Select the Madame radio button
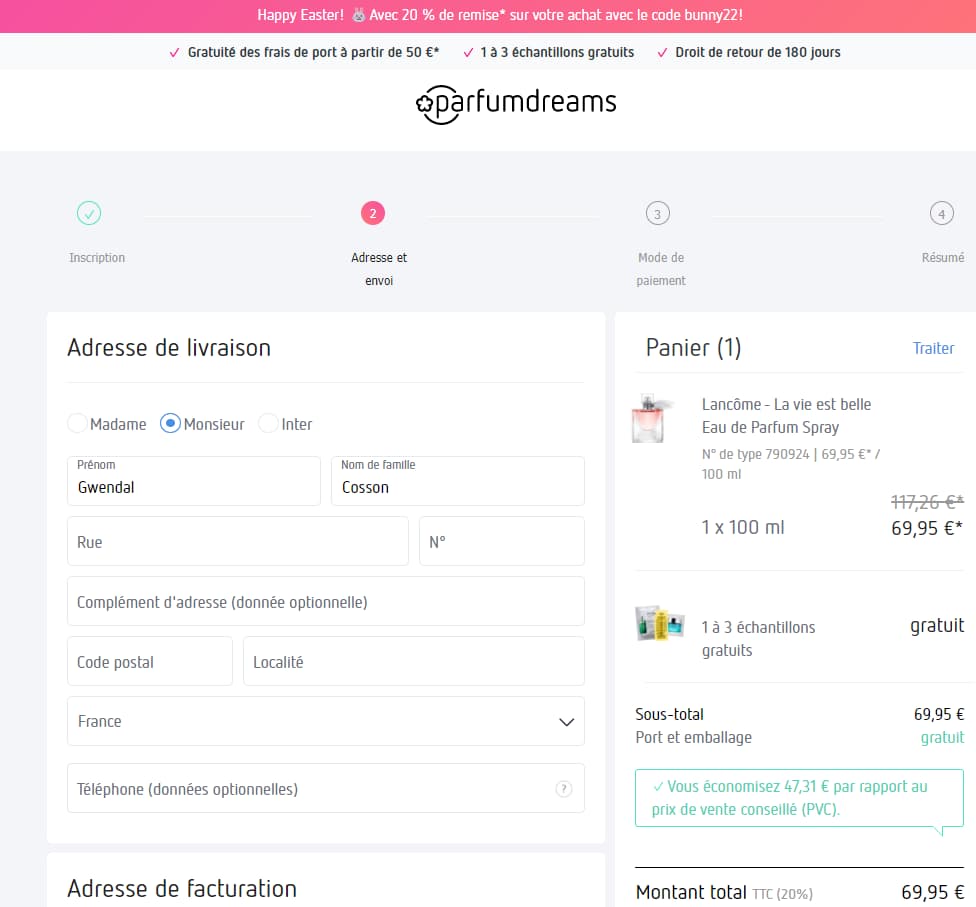 pos(77,424)
